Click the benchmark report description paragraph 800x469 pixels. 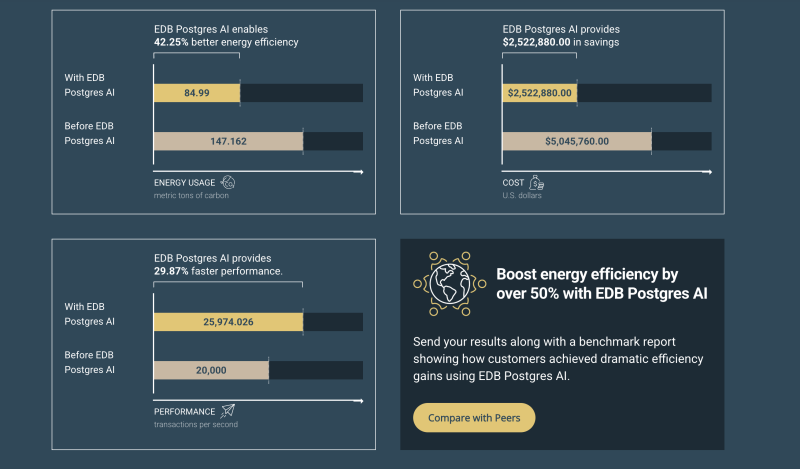(558, 359)
